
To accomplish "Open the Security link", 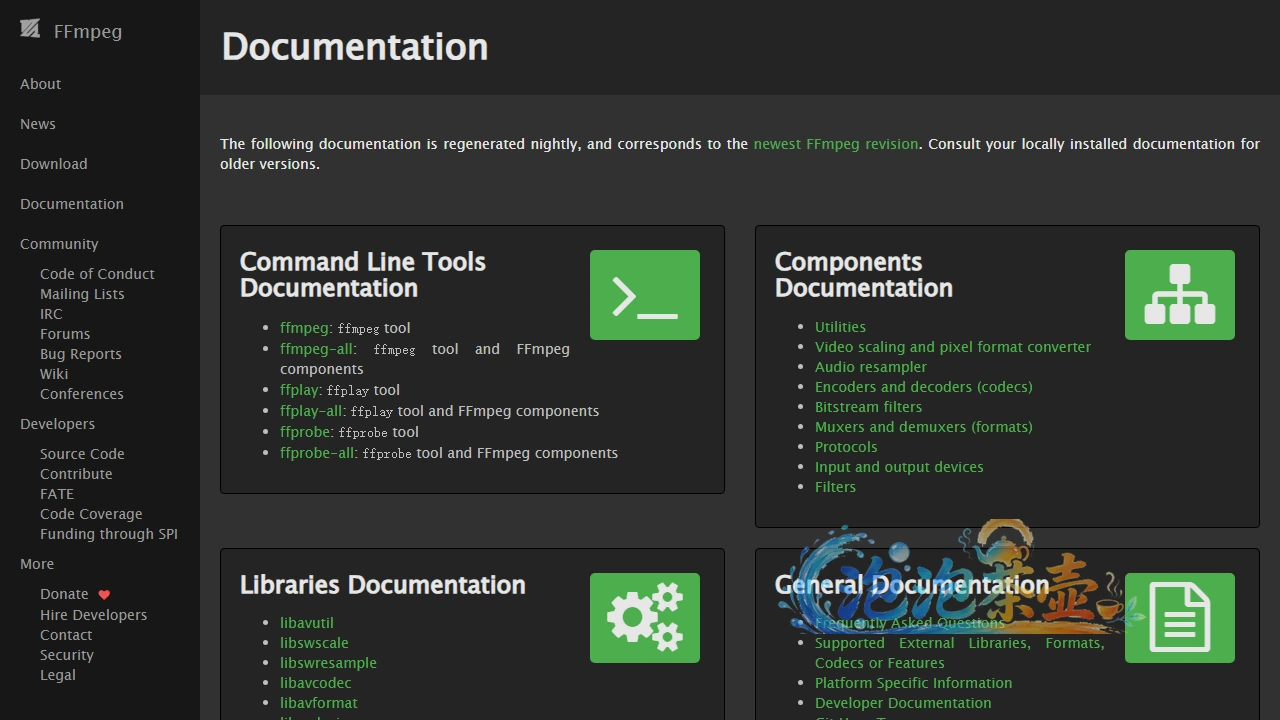I will click(67, 655).
